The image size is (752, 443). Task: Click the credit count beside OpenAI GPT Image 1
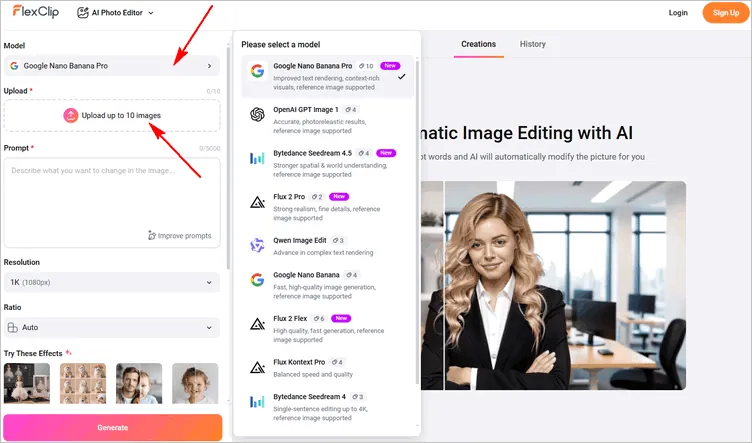click(351, 110)
